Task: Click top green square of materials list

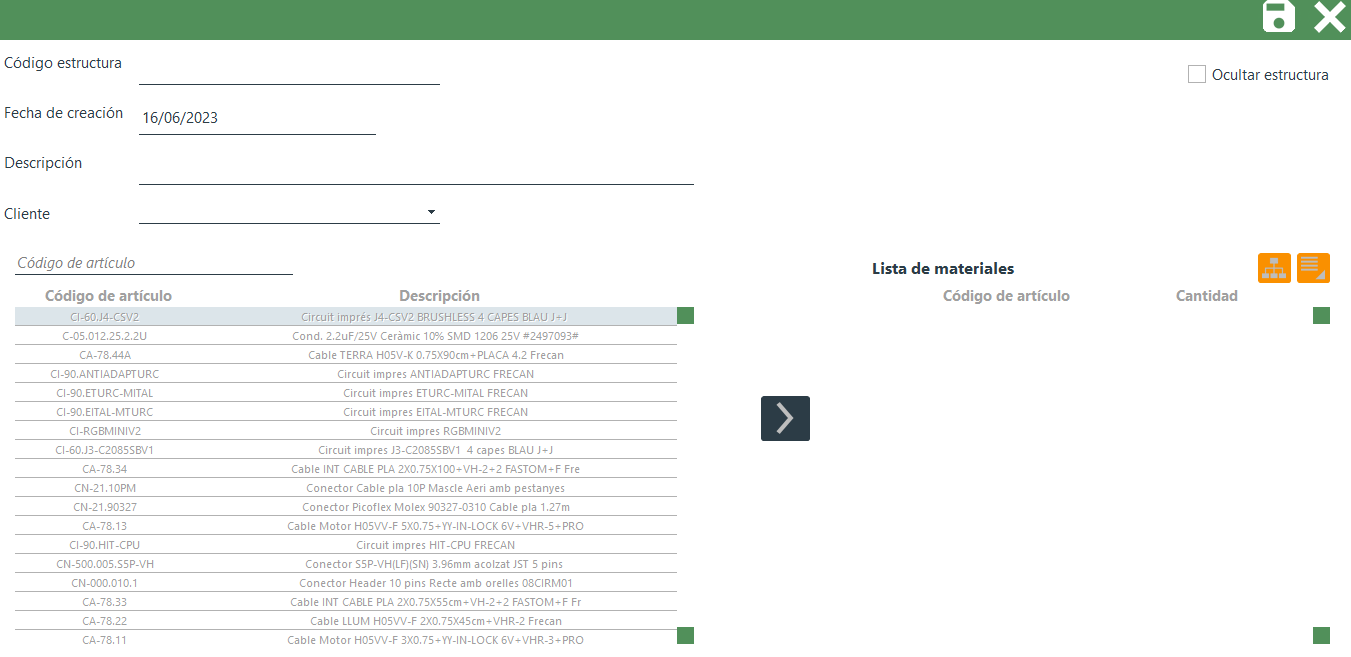Action: (1321, 316)
